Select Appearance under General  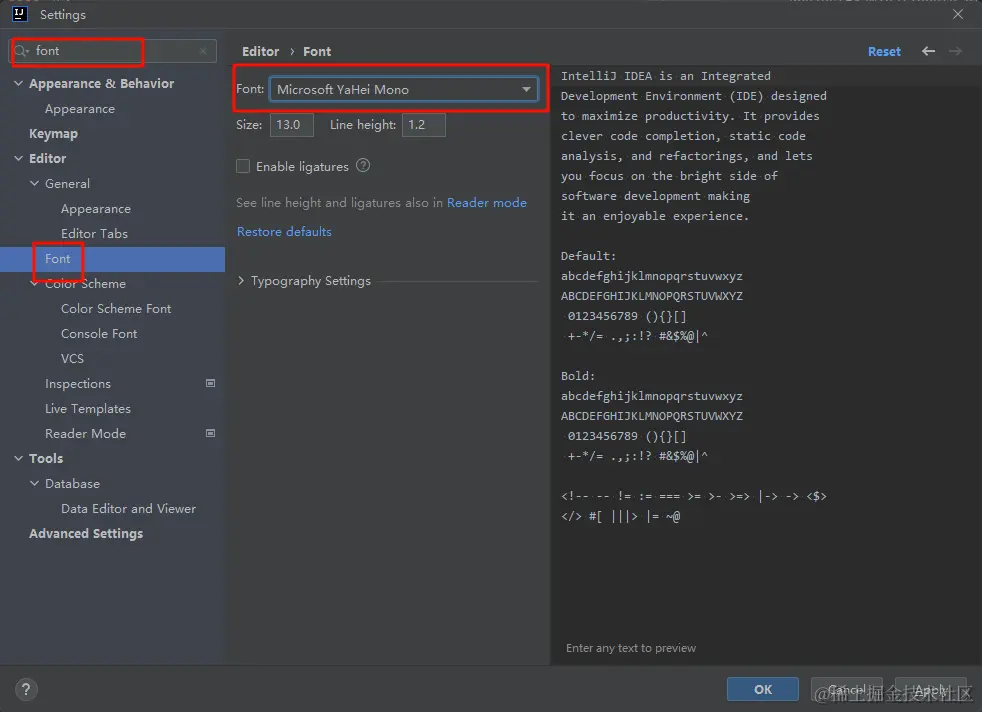[x=96, y=209]
